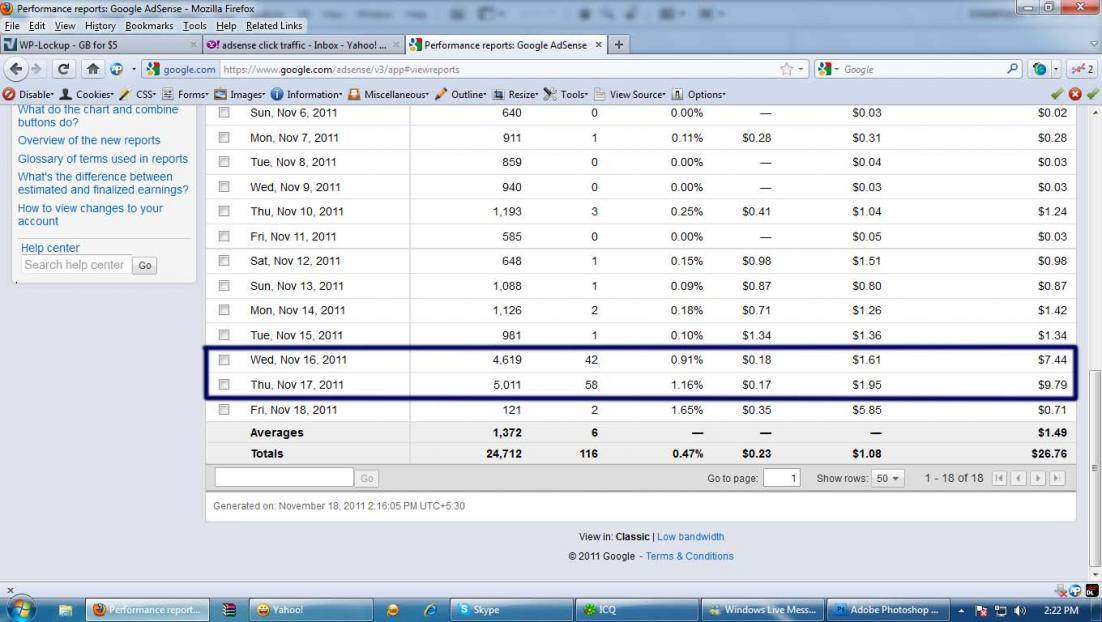Reload the page with the refresh icon

63,69
